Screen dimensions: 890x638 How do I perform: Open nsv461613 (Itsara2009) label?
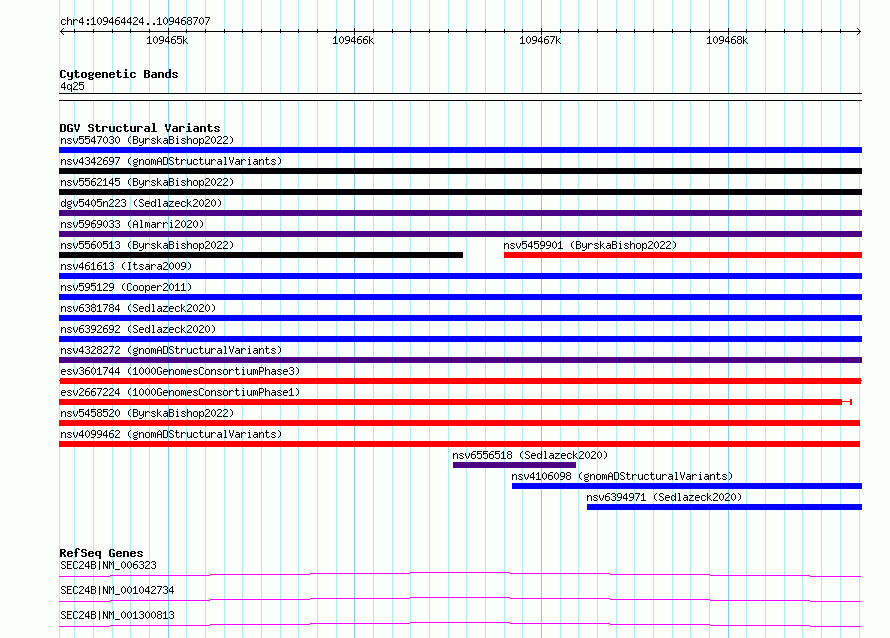pyautogui.click(x=126, y=266)
